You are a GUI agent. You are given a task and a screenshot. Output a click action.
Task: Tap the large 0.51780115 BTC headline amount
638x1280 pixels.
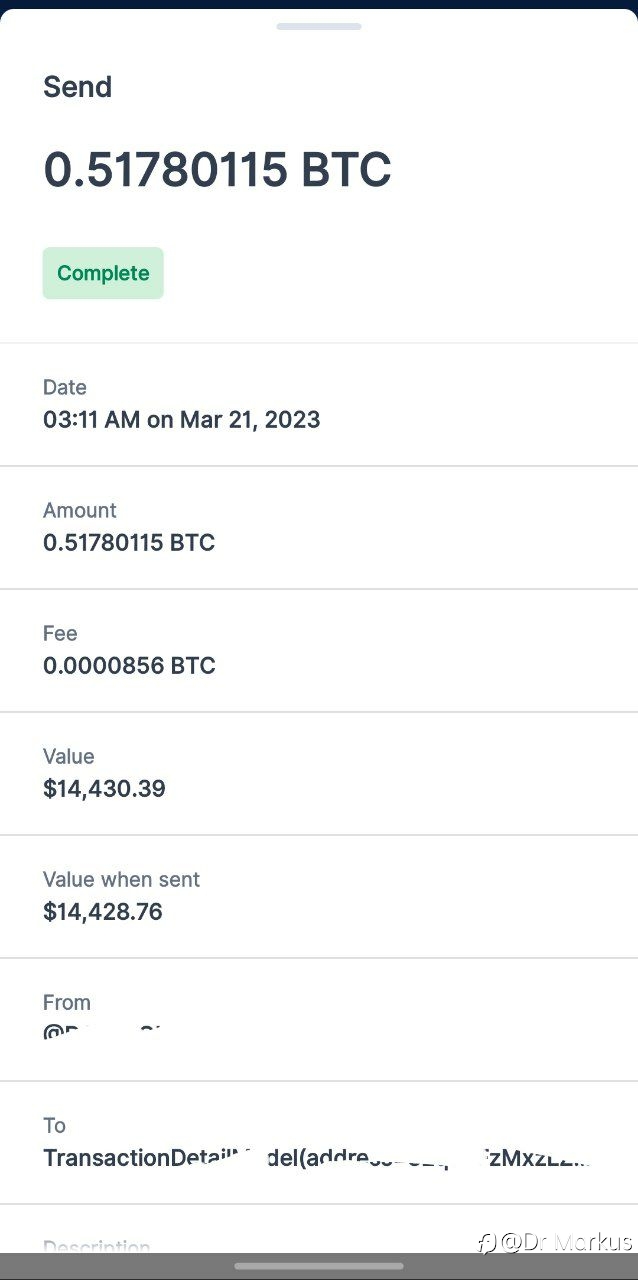point(217,170)
